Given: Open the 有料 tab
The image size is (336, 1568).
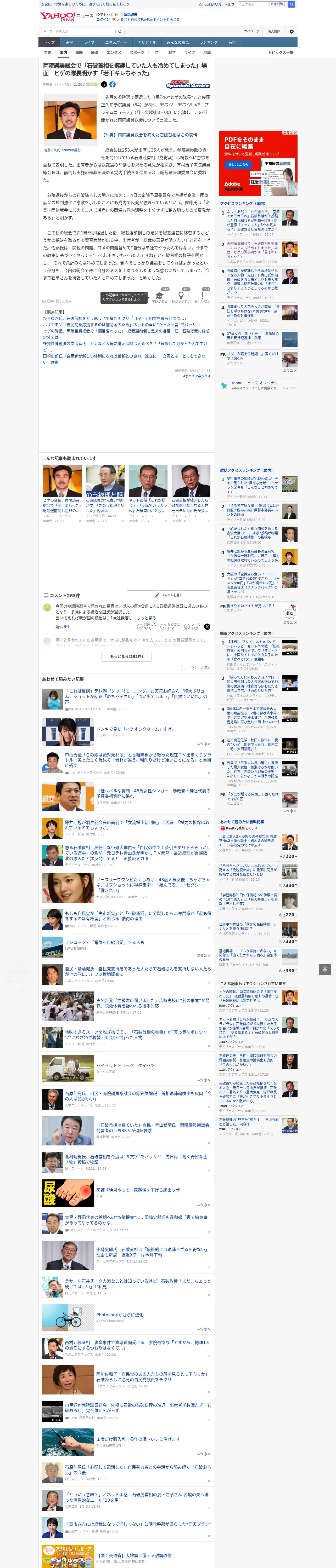Looking at the screenshot, I should [x=232, y=43].
